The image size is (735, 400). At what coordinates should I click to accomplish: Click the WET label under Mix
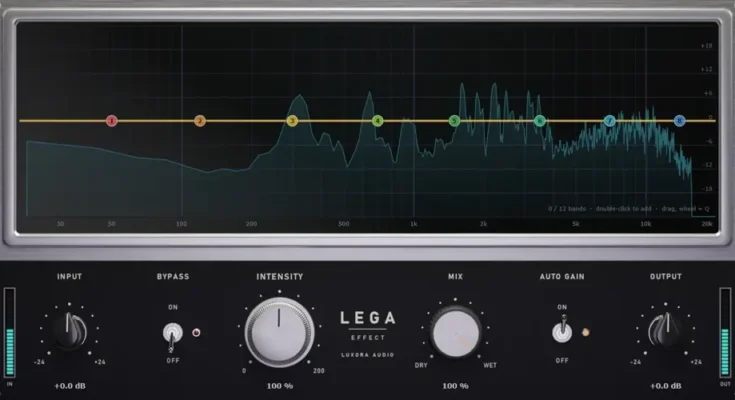490,365
